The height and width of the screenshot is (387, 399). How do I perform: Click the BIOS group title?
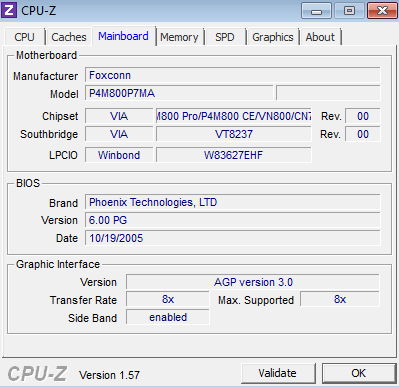click(28, 183)
